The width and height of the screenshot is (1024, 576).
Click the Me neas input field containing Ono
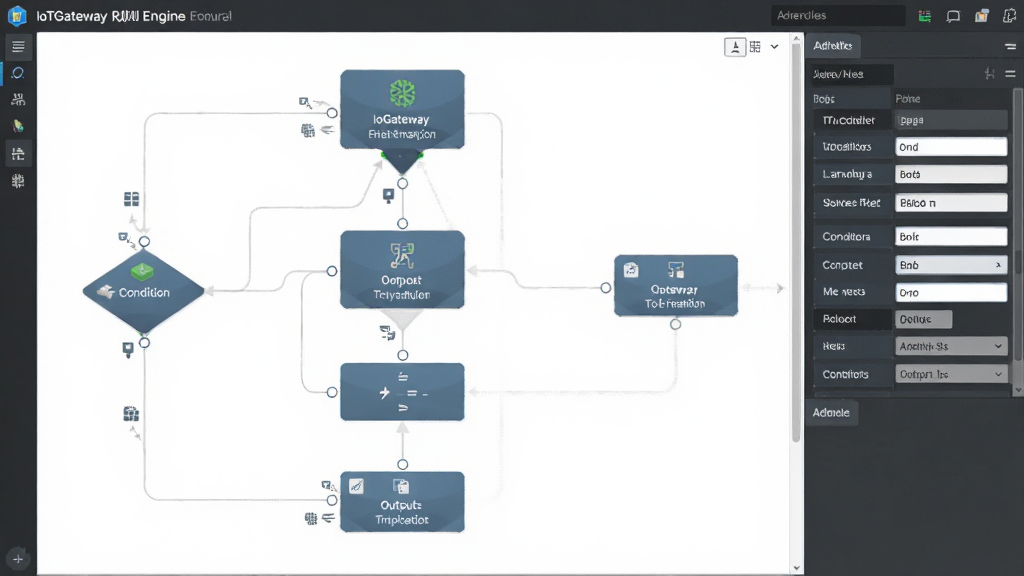coord(951,293)
